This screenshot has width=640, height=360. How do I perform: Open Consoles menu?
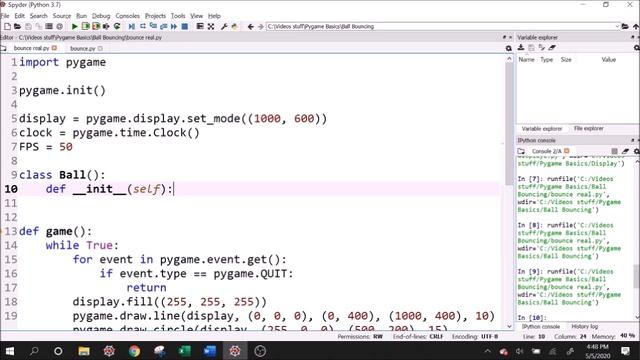coord(128,16)
